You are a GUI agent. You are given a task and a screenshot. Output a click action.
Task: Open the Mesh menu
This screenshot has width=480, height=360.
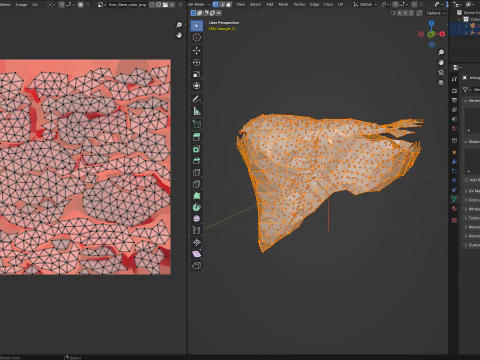pyautogui.click(x=283, y=4)
